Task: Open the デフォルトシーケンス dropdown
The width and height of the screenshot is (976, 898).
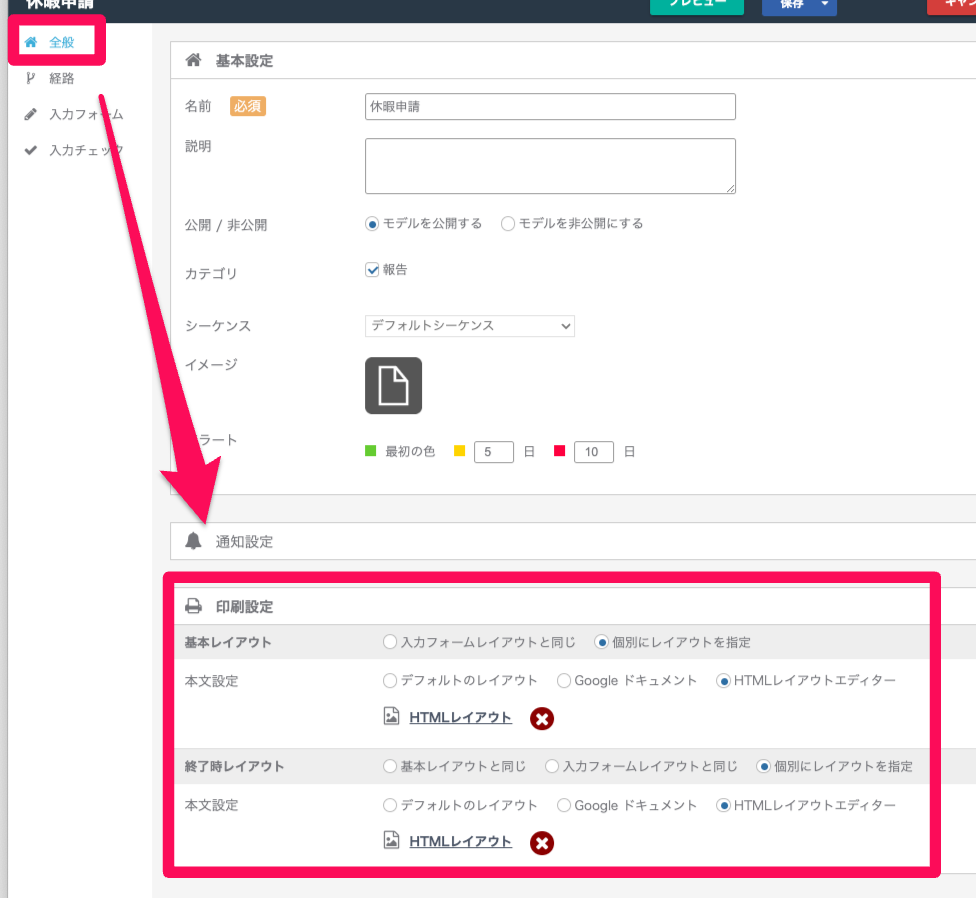Action: click(470, 326)
